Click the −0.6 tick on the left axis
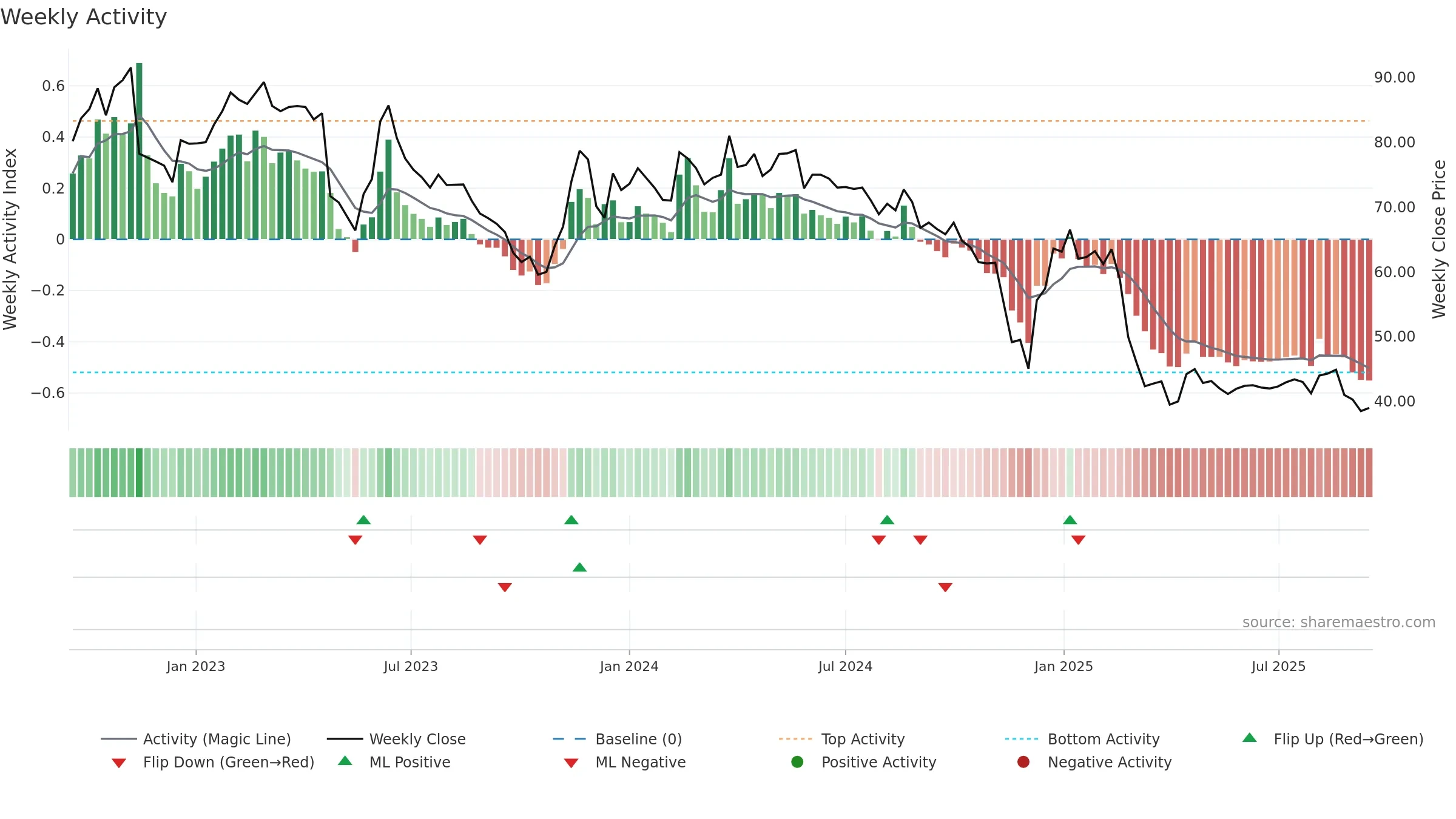1456x819 pixels. 47,393
